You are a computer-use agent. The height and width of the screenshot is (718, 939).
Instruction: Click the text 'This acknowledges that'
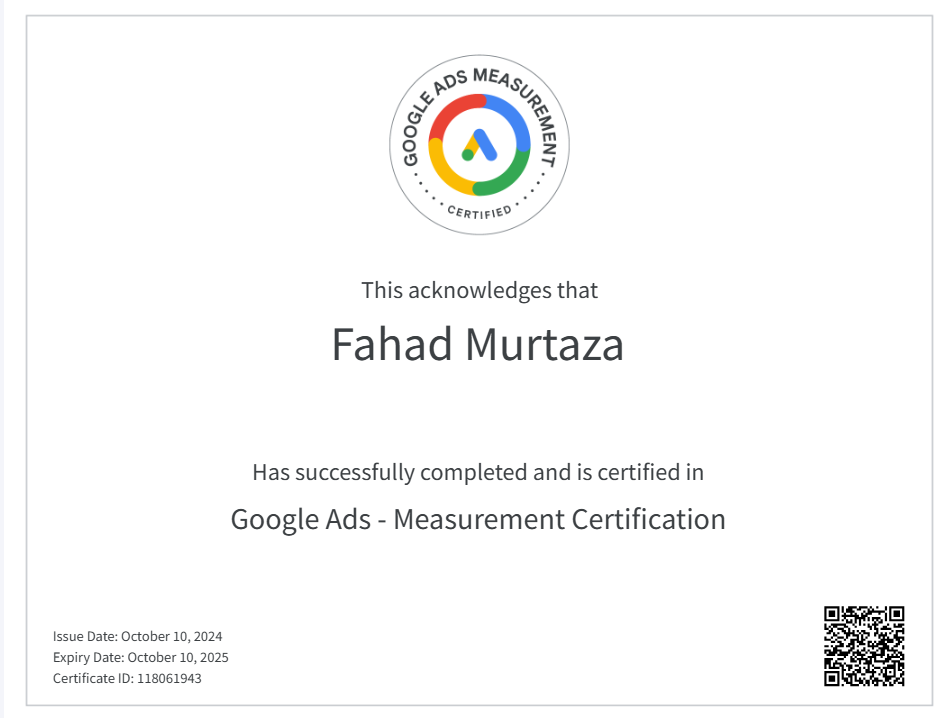coord(479,290)
